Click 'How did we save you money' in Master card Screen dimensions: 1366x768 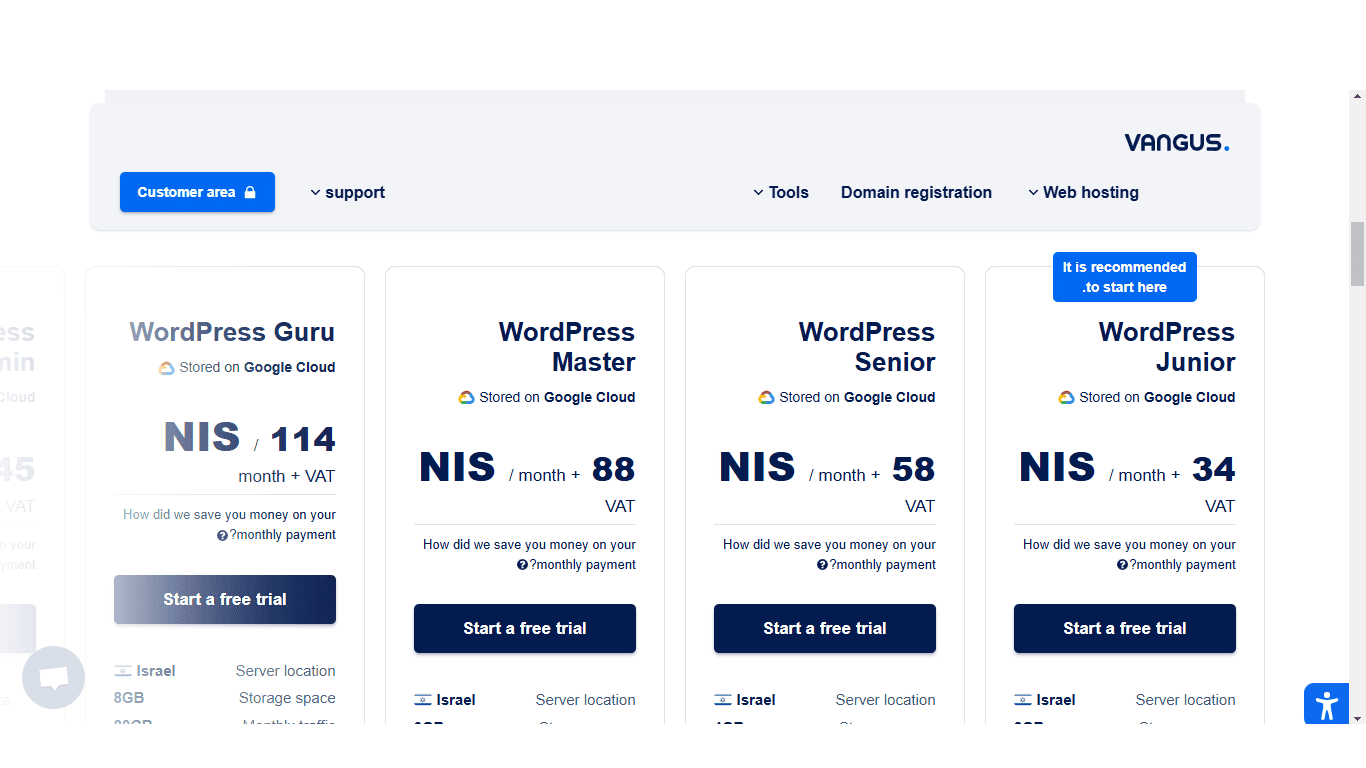pyautogui.click(x=529, y=554)
